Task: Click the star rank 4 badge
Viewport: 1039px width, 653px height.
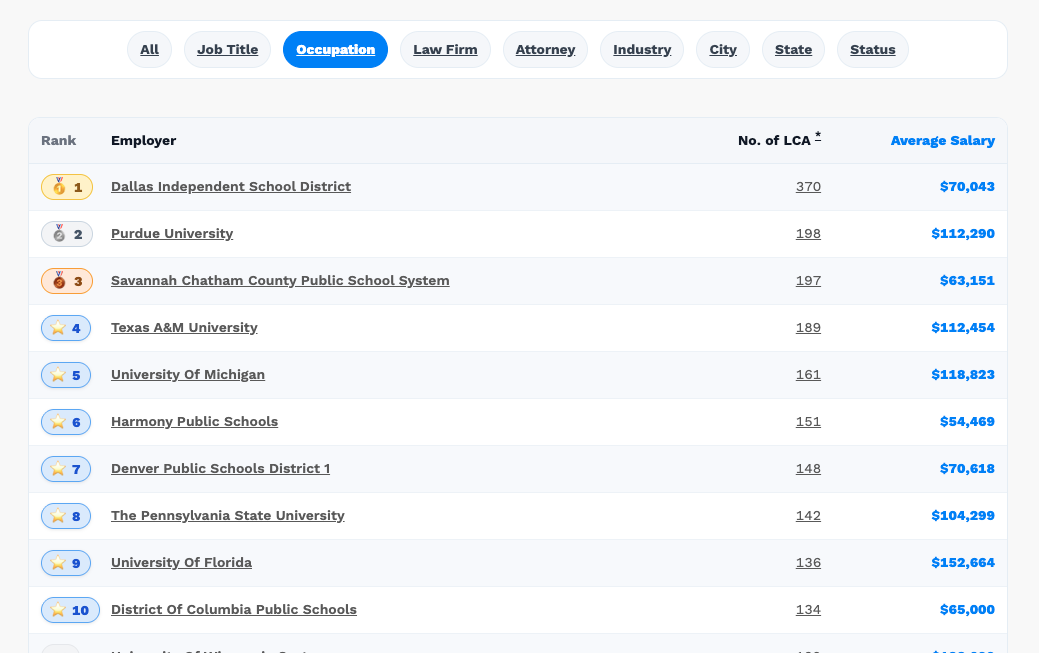Action: (x=66, y=328)
